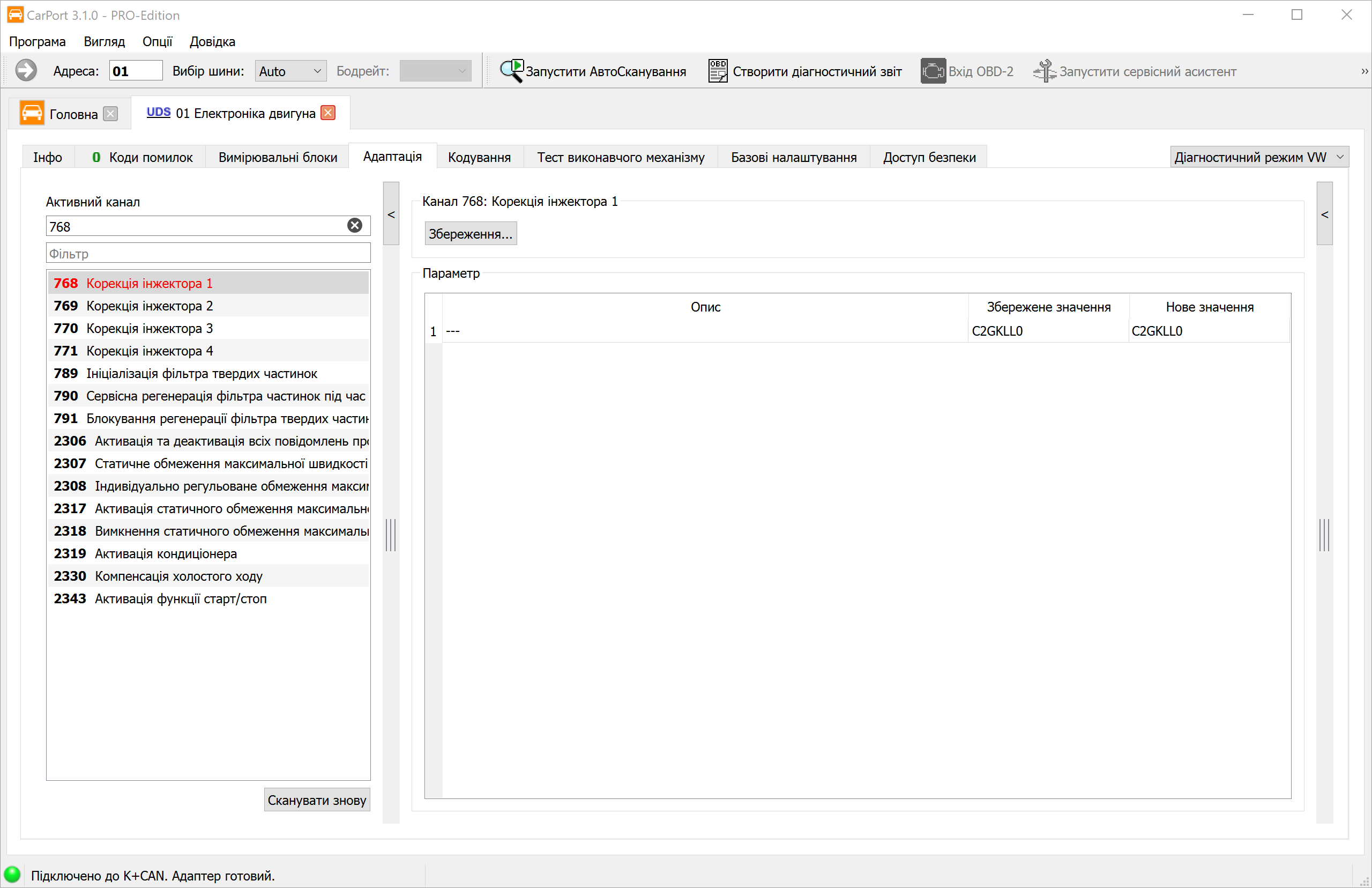The image size is (1372, 888).
Task: Start AutoScan with the magnifier icon
Action: (511, 71)
